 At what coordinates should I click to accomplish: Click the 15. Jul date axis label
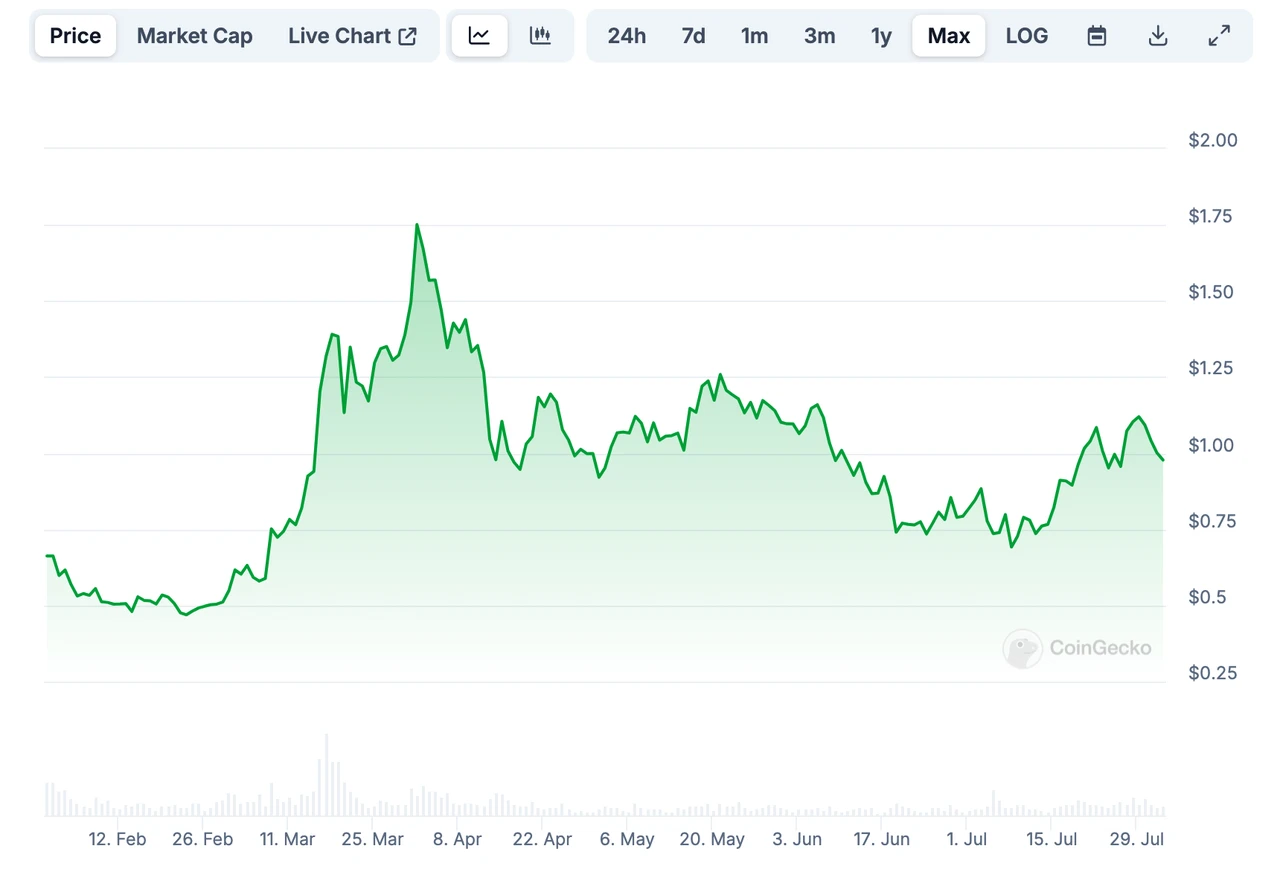1052,839
